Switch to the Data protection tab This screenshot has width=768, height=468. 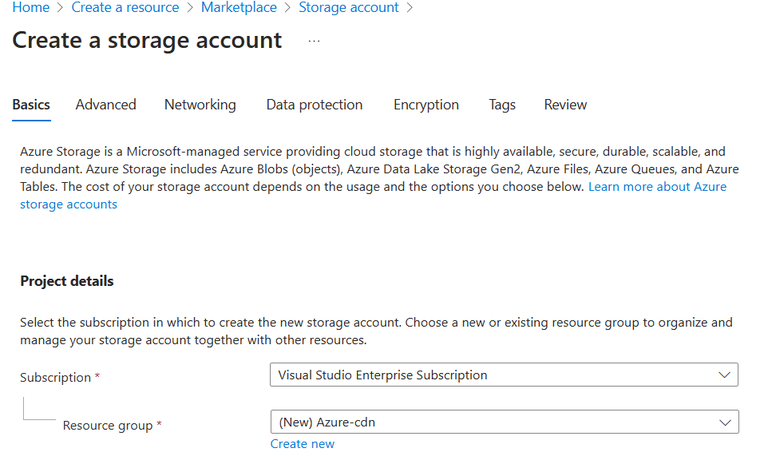[314, 104]
